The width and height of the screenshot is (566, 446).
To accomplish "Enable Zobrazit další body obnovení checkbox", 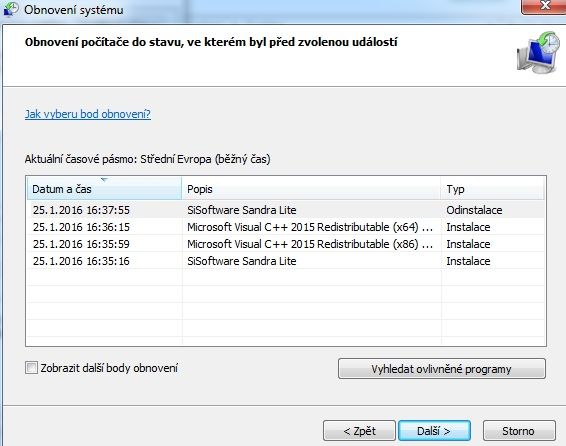I will pyautogui.click(x=31, y=368).
